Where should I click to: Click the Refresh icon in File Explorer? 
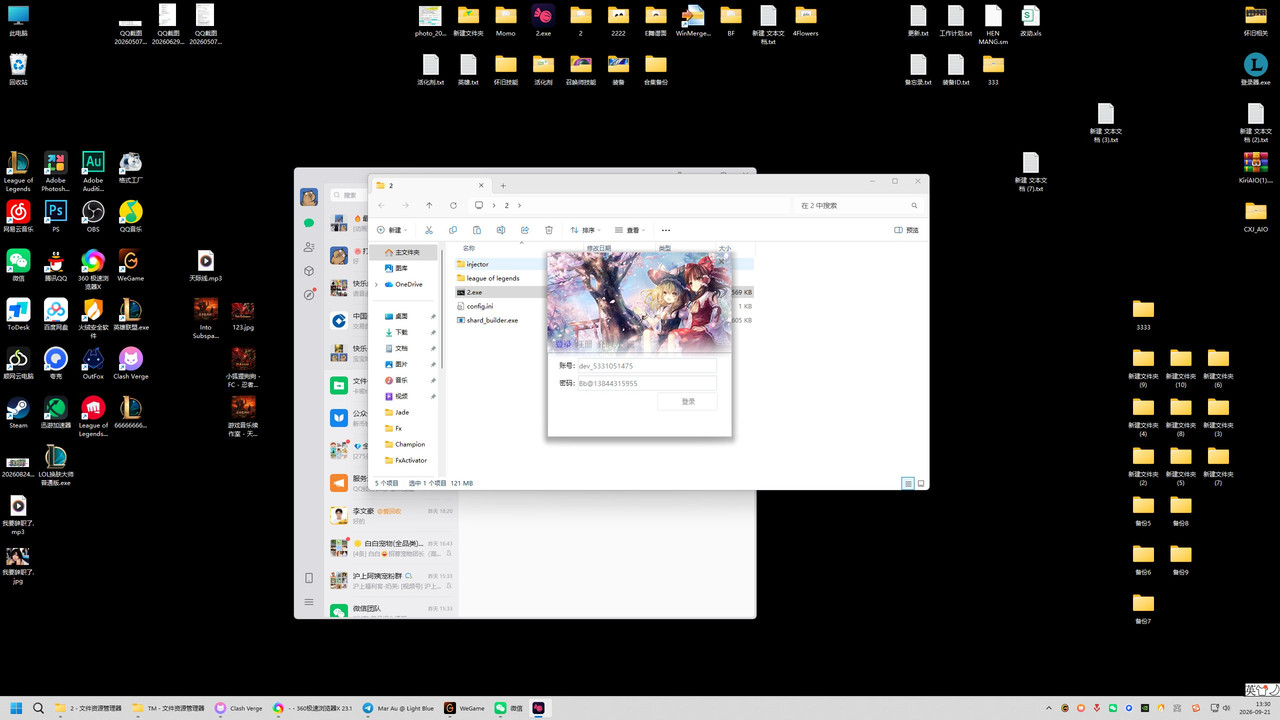453,205
